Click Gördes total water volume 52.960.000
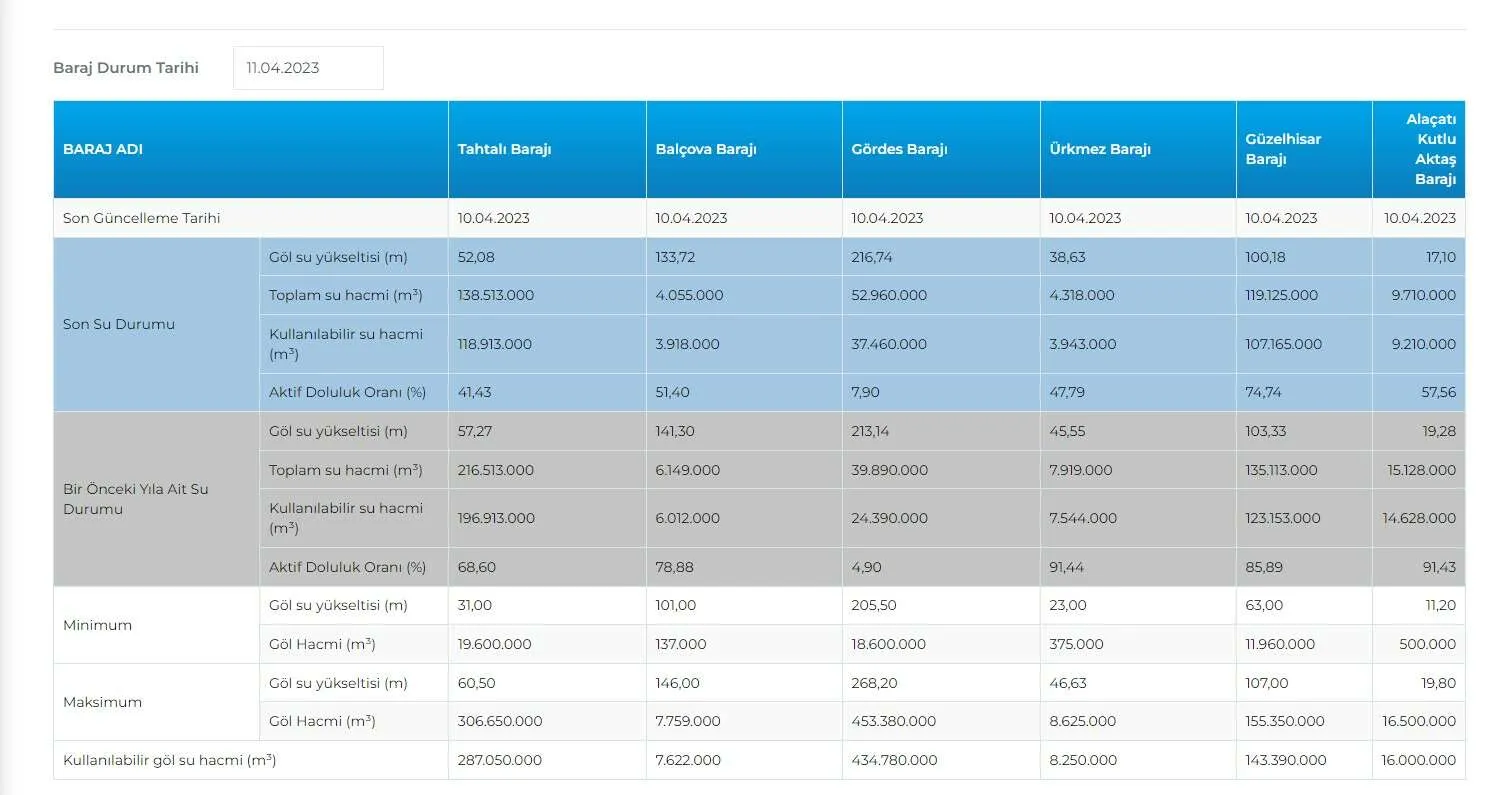This screenshot has height=795, width=1498. tap(889, 295)
